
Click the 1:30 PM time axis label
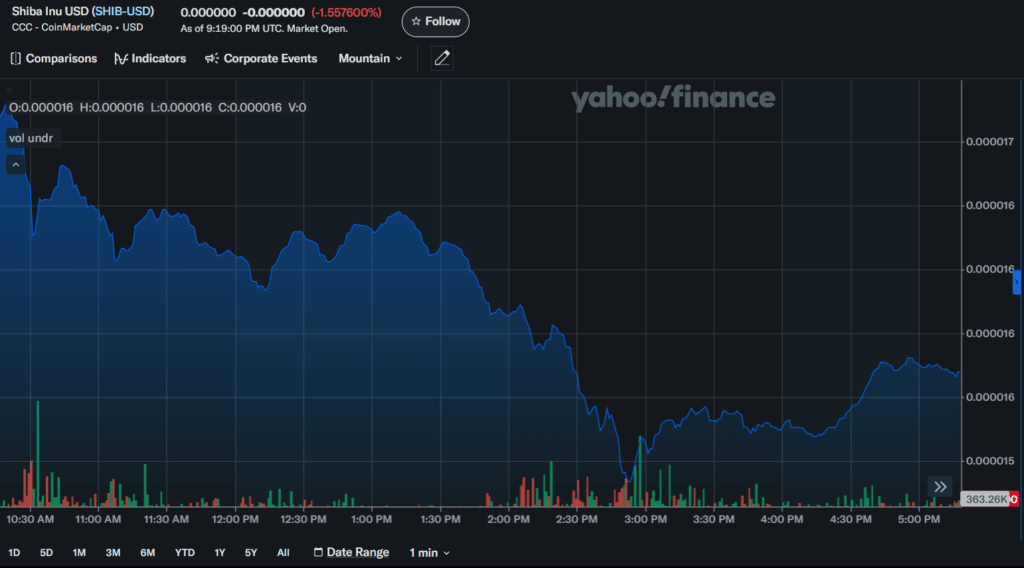[x=440, y=519]
